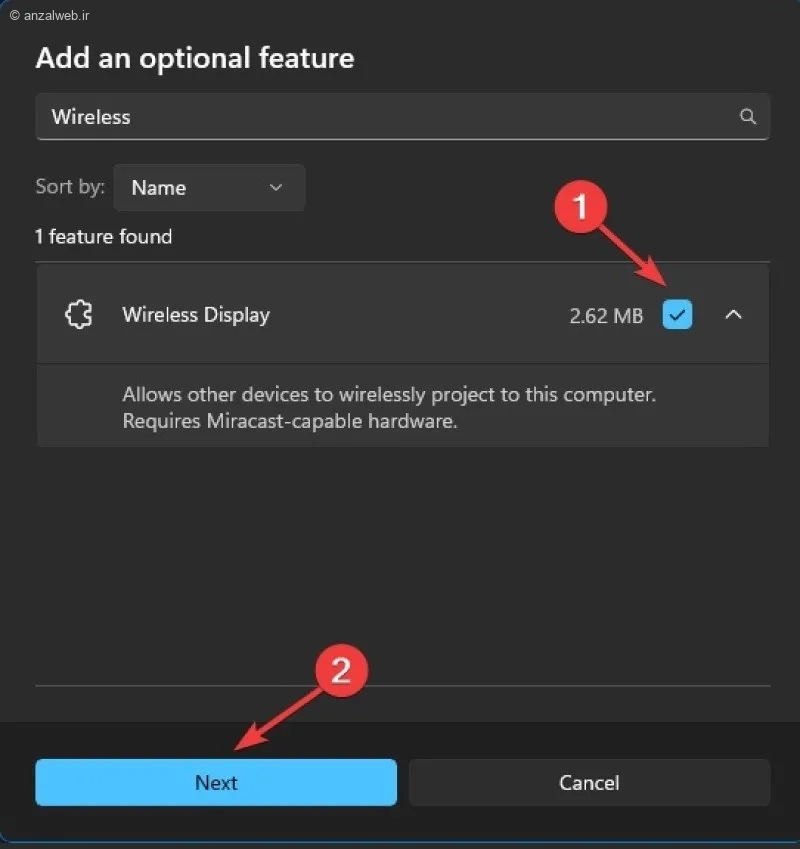
Task: Click the red arrow pointing at the checkbox
Action: tap(633, 256)
